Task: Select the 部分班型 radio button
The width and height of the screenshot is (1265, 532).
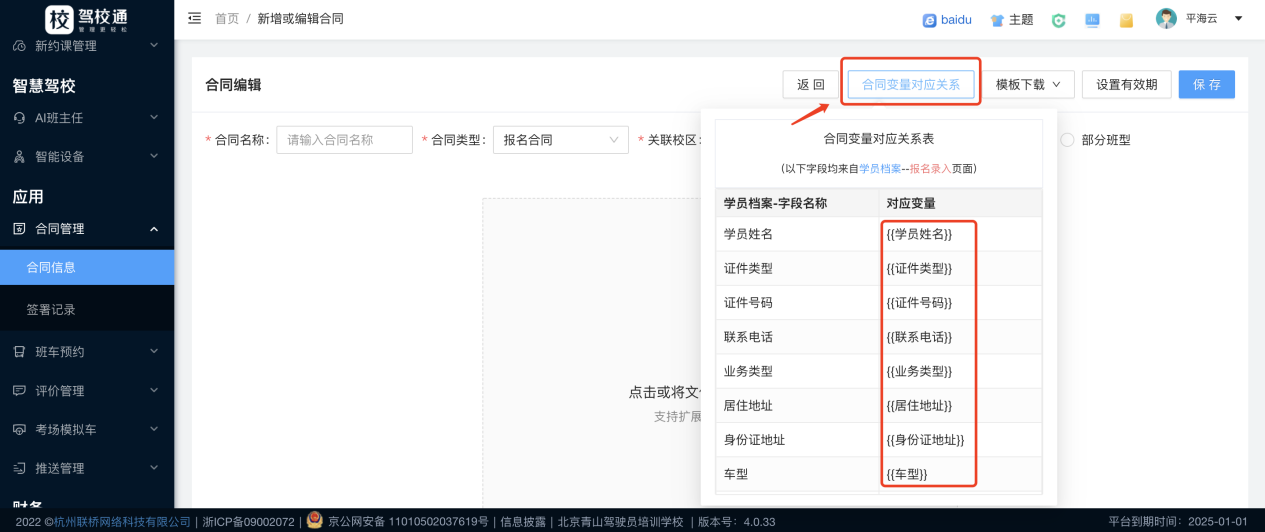Action: 1067,140
